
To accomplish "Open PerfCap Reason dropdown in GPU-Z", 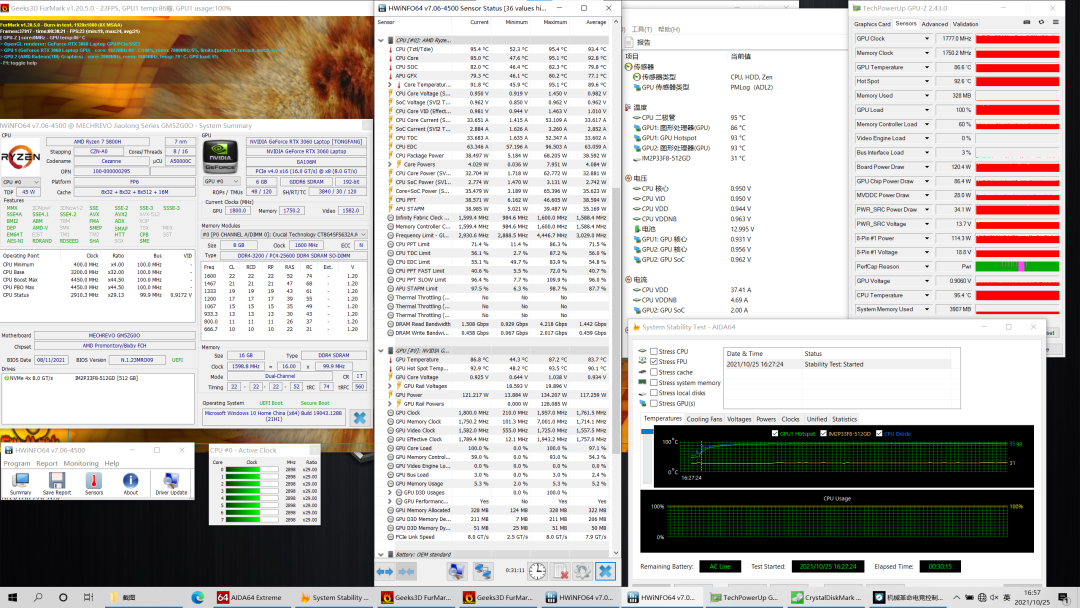I will tap(926, 266).
